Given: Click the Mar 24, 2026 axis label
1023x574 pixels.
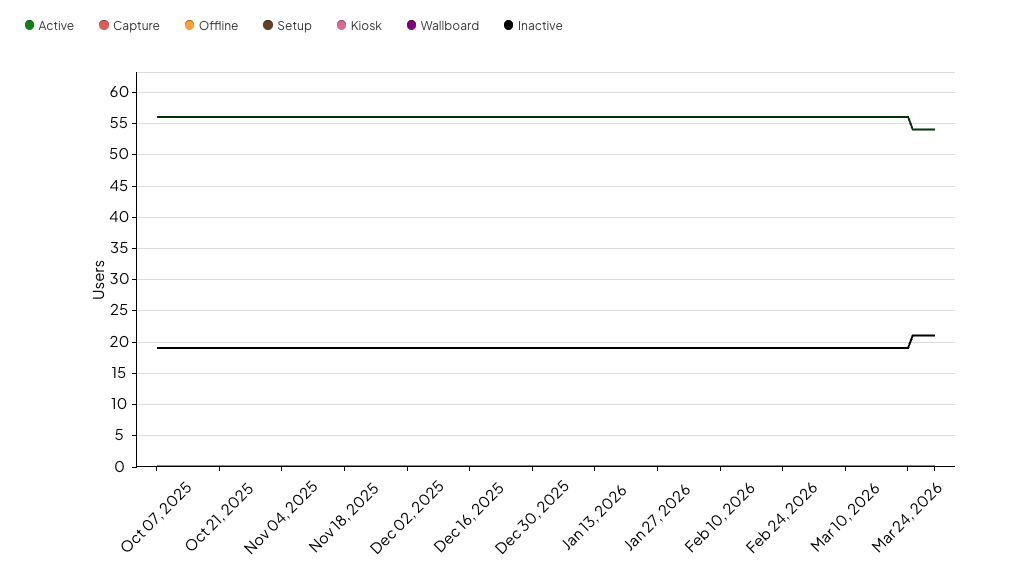Looking at the screenshot, I should [x=908, y=516].
